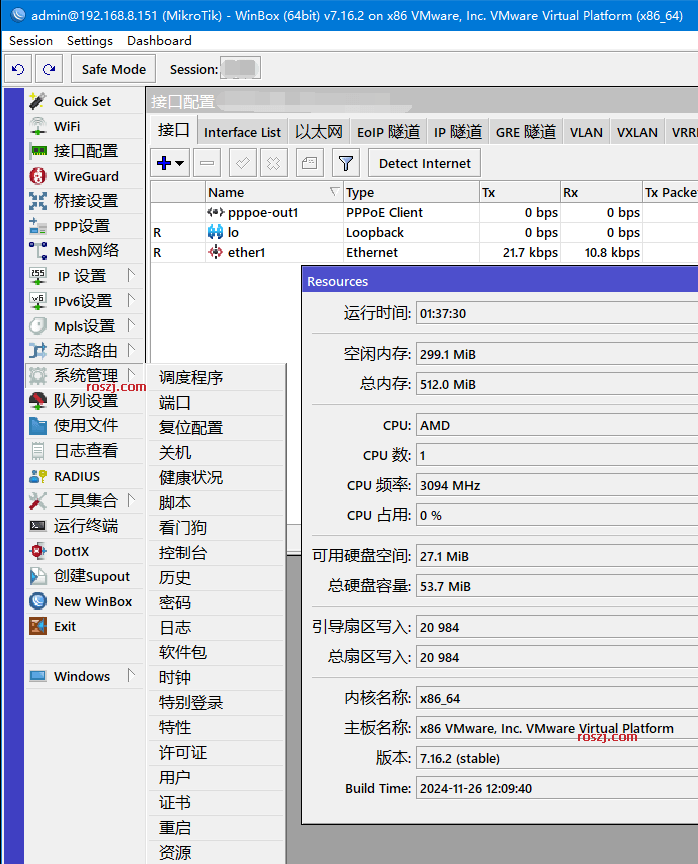Screen dimensions: 698x864
Task: Switch to the VLAN tab
Action: tap(586, 132)
